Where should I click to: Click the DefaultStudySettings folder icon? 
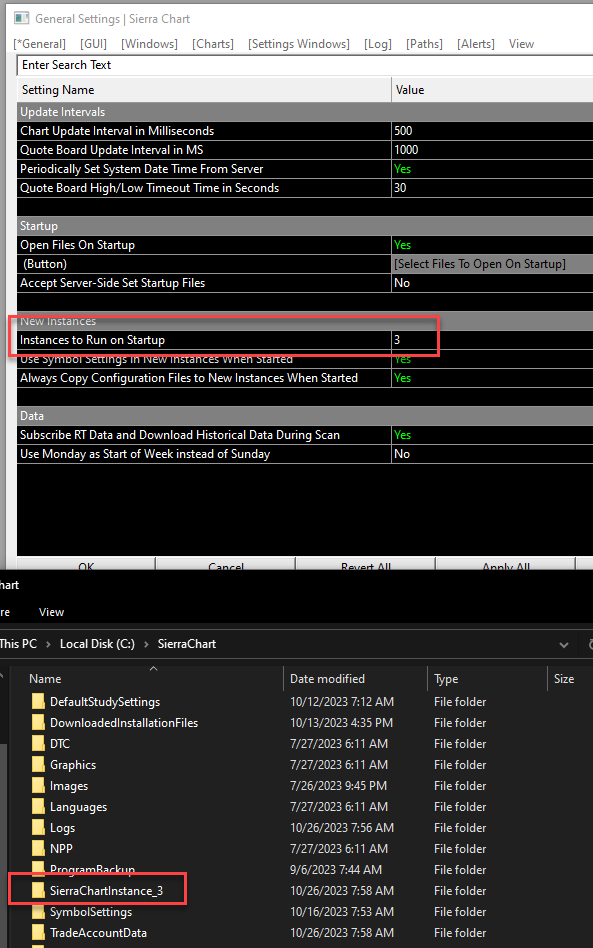(x=38, y=701)
